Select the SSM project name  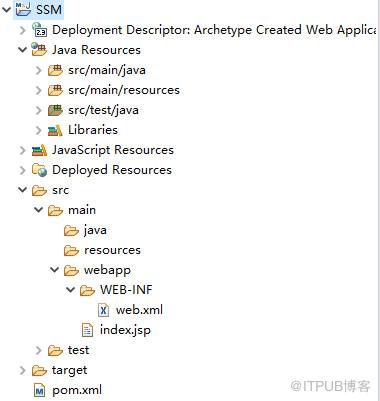pos(49,9)
